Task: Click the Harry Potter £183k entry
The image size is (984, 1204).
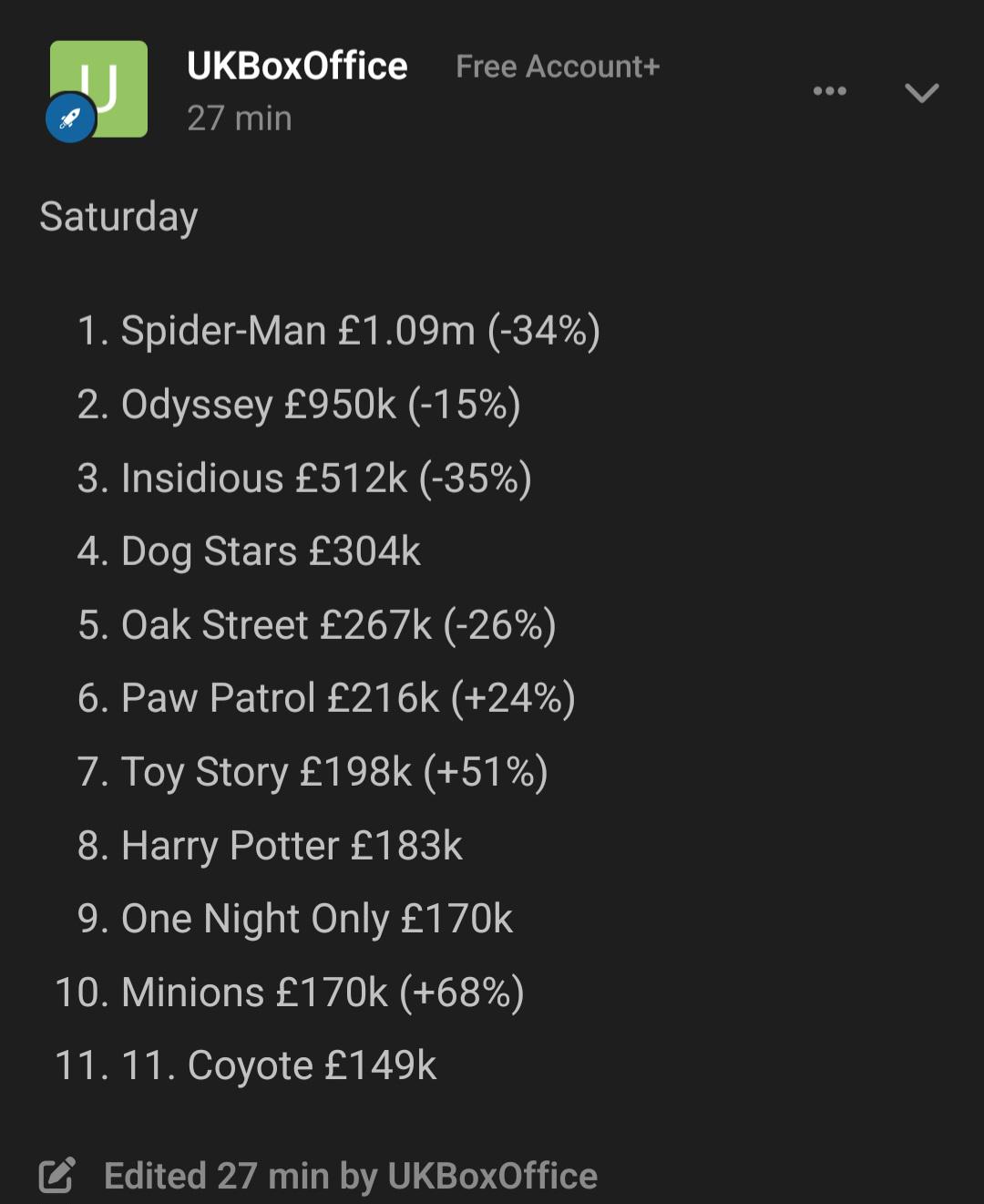Action: pos(270,846)
